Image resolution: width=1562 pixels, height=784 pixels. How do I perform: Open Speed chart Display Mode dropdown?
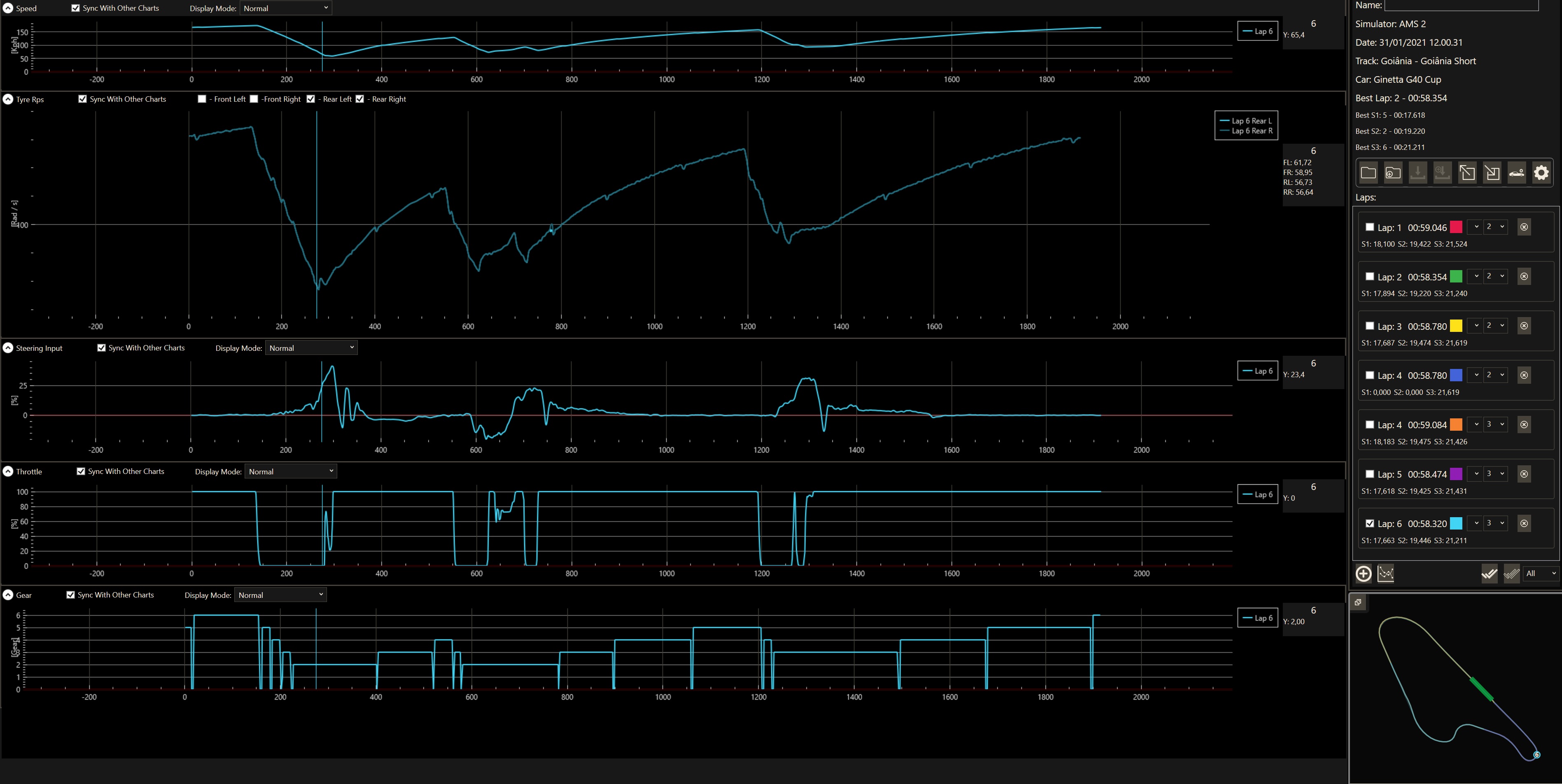(286, 8)
